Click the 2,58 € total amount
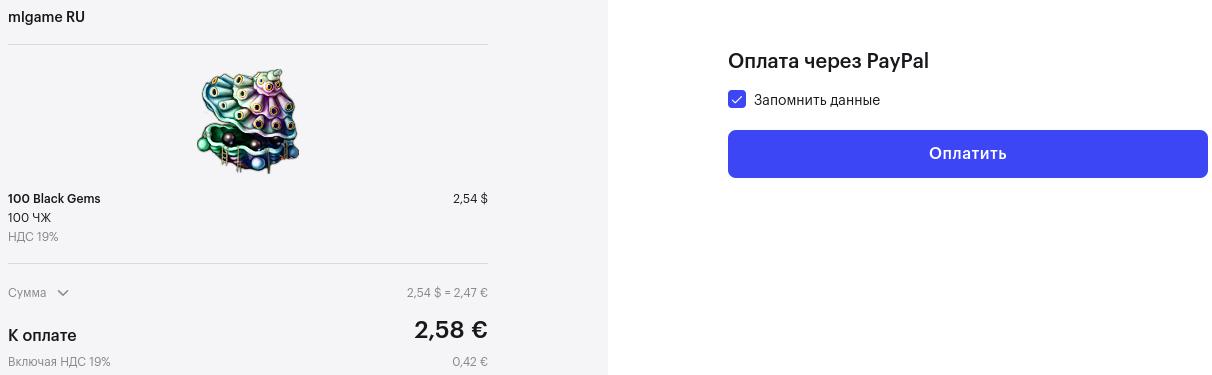Screen dimensions: 1212x375 (451, 330)
